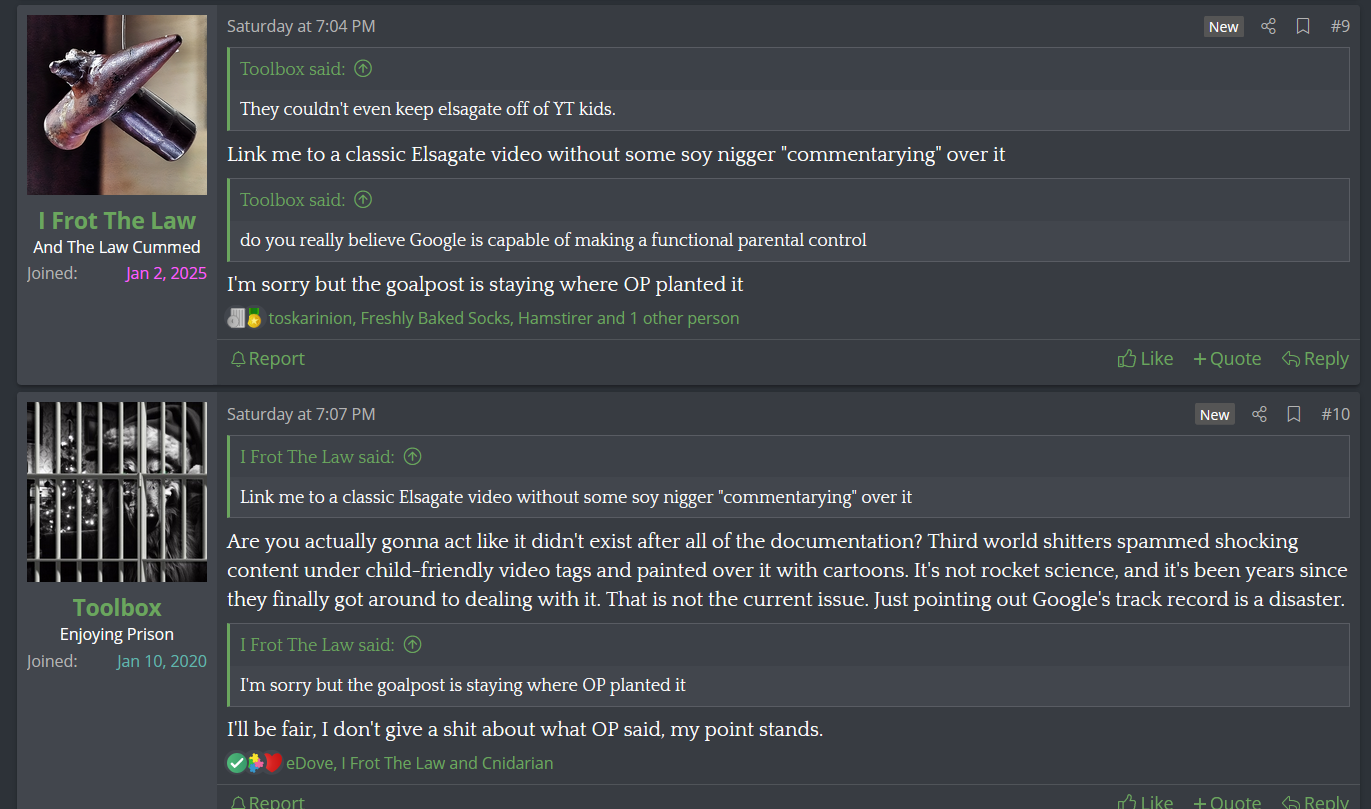Image resolution: width=1371 pixels, height=809 pixels.
Task: Quote the post by I Frot The Law
Action: click(1227, 359)
